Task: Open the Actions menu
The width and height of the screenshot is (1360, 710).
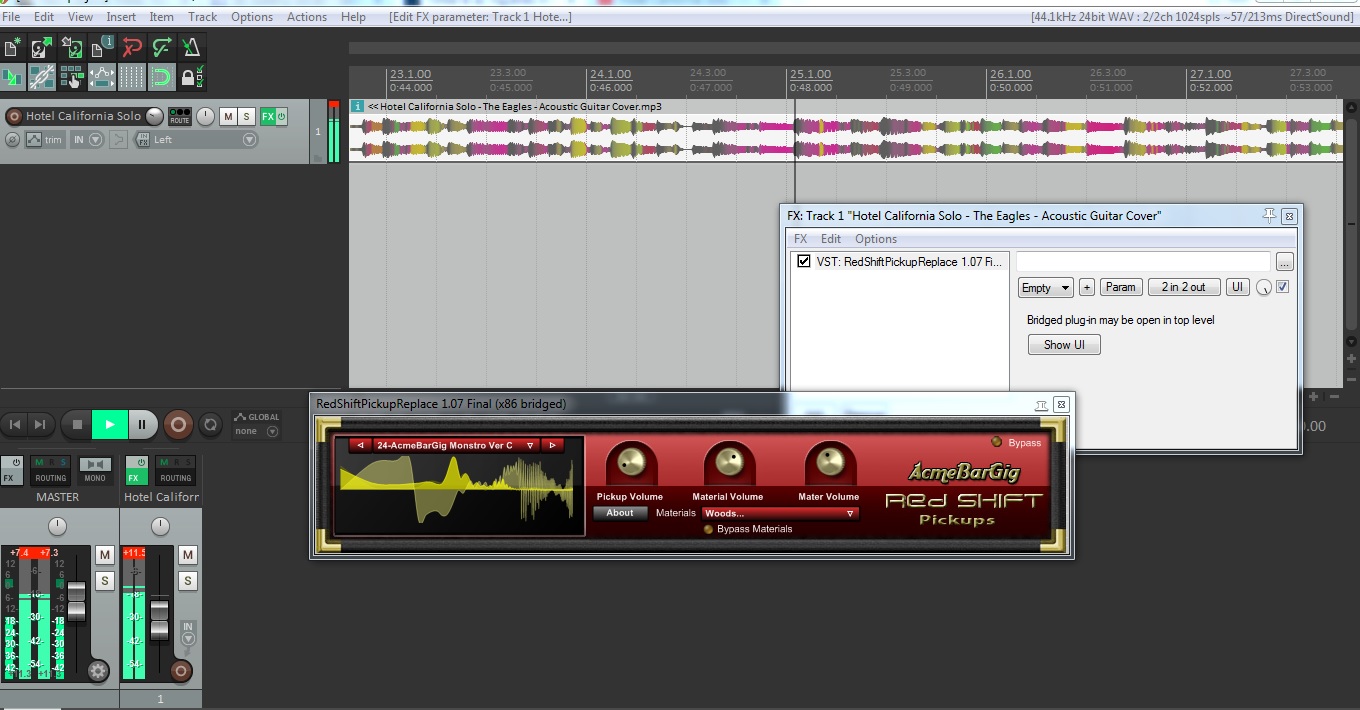Action: (307, 17)
